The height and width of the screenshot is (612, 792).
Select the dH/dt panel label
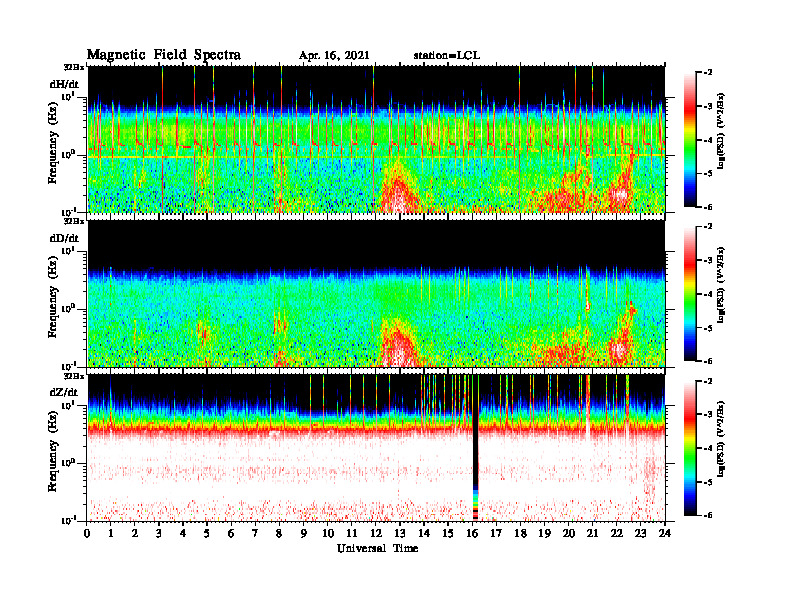point(64,84)
